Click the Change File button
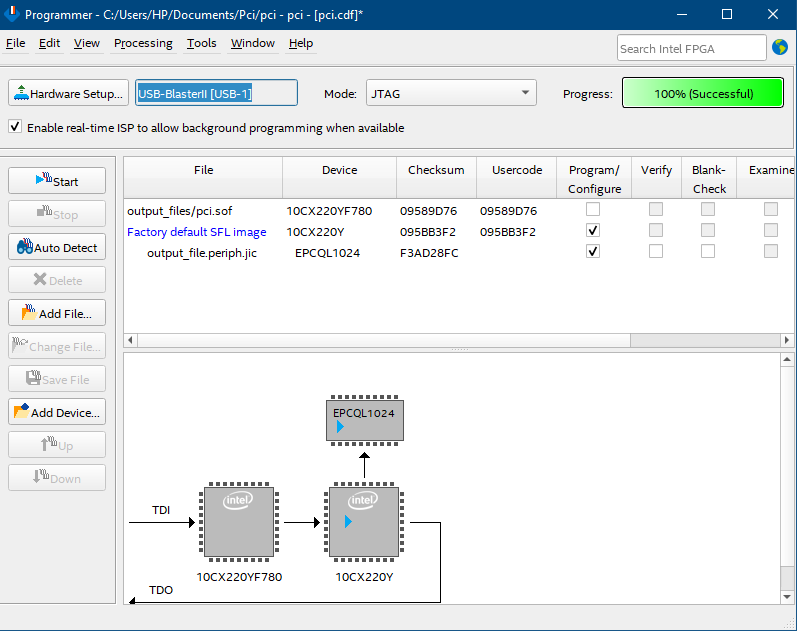Viewport: 797px width, 634px height. [57, 346]
